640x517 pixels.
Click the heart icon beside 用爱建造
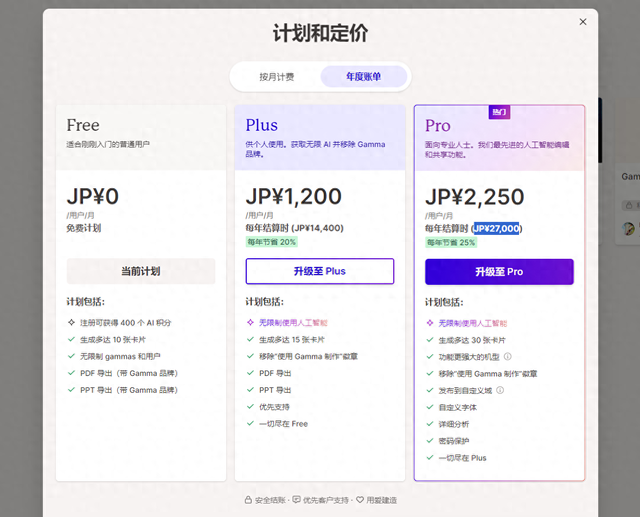pyautogui.click(x=360, y=500)
